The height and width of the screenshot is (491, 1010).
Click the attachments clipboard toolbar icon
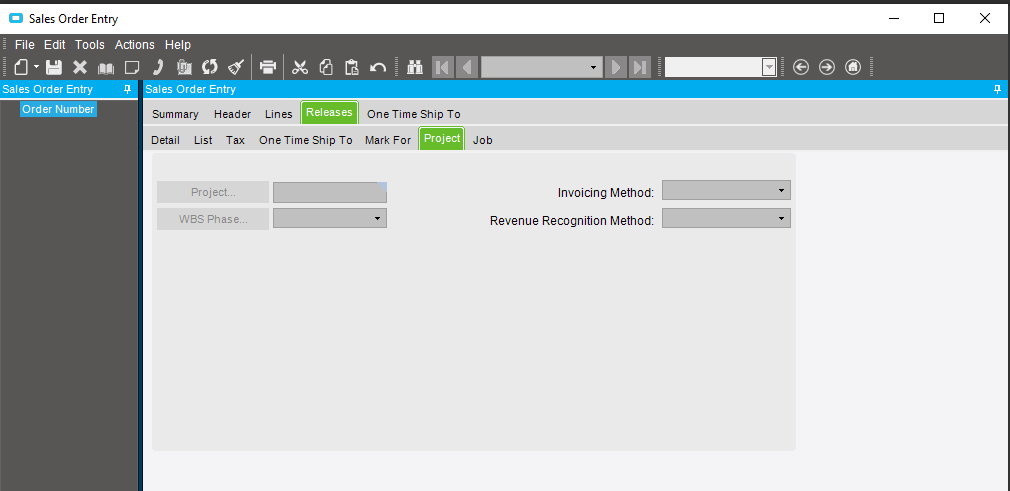click(184, 67)
